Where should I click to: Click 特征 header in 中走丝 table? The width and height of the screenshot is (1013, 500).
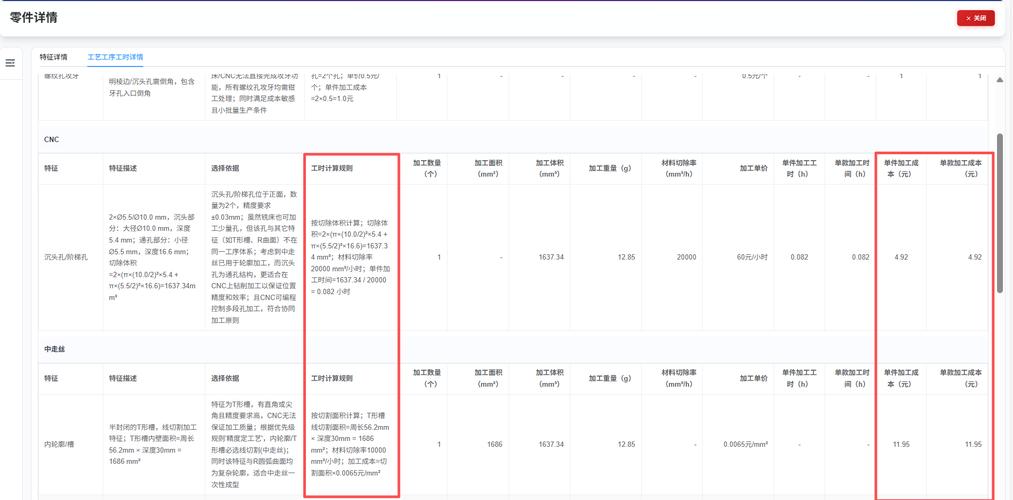click(50, 378)
